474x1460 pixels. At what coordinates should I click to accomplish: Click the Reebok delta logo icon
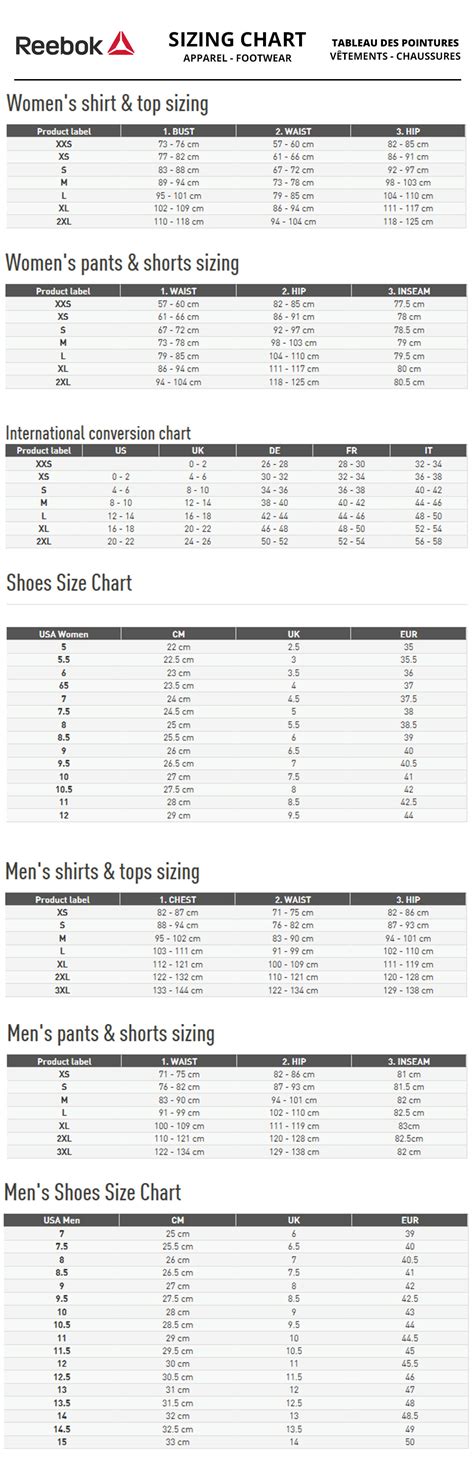(x=121, y=43)
